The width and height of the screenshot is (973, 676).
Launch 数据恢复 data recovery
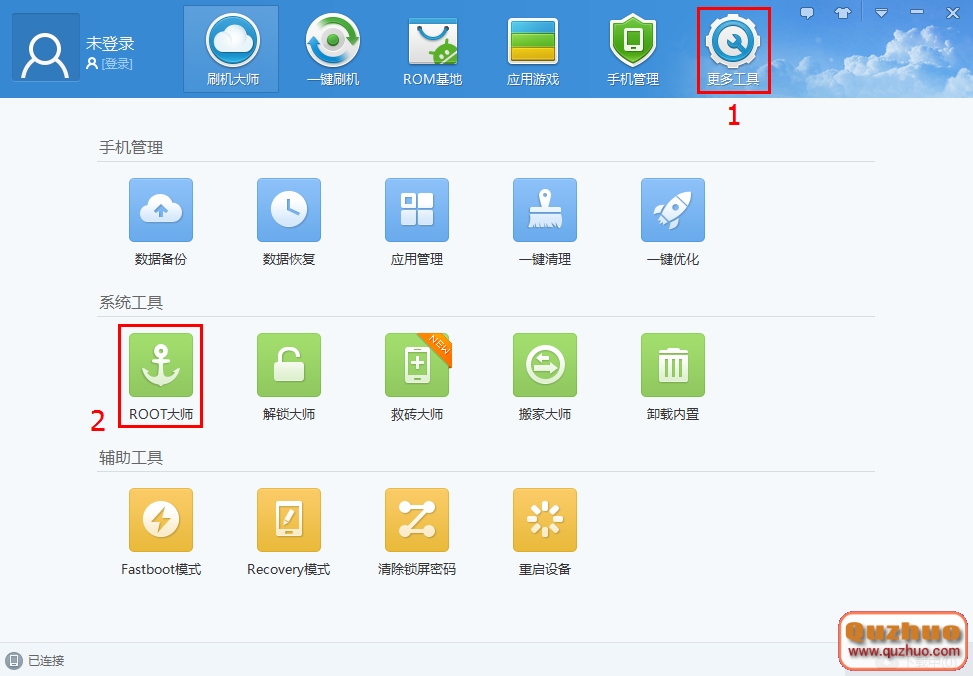tap(288, 210)
